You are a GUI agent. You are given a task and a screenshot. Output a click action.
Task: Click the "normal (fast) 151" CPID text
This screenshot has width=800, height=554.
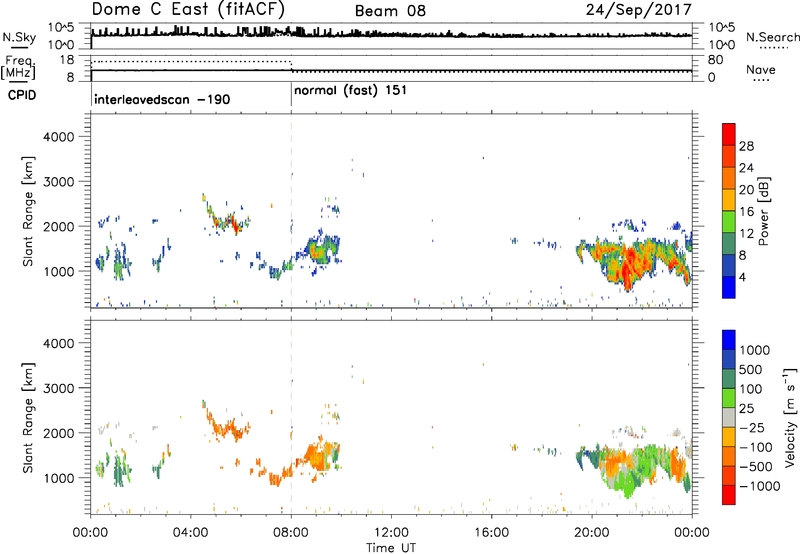pyautogui.click(x=351, y=90)
